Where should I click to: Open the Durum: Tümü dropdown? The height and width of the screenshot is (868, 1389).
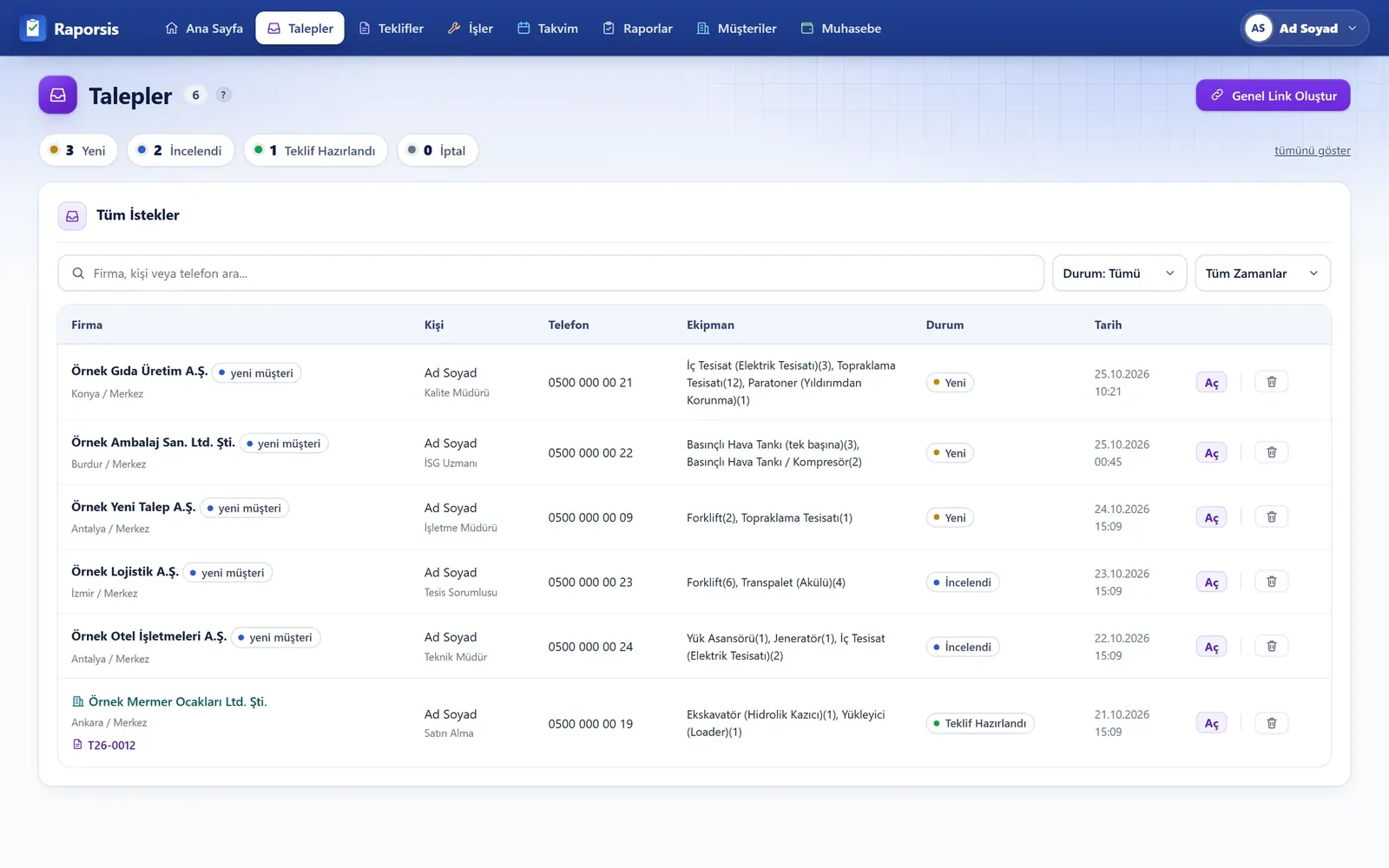coord(1119,273)
